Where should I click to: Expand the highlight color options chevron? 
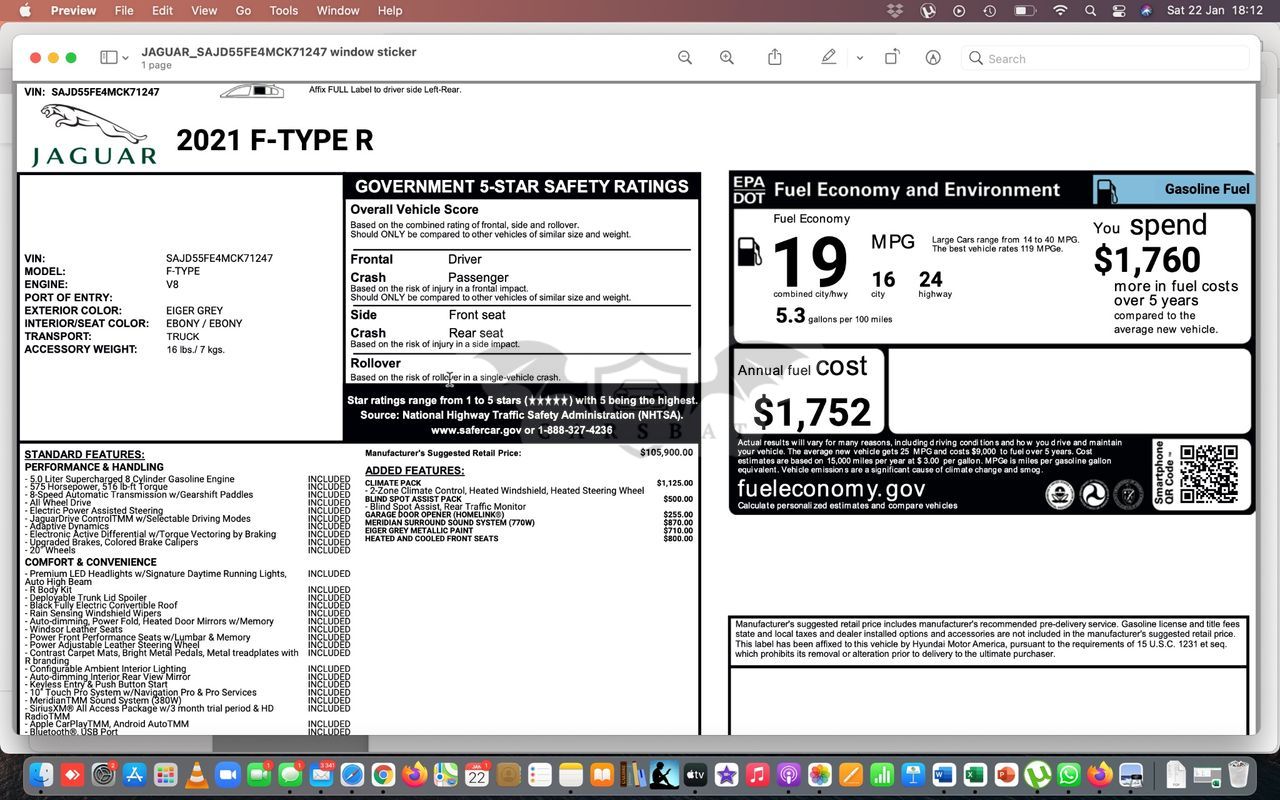(859, 58)
